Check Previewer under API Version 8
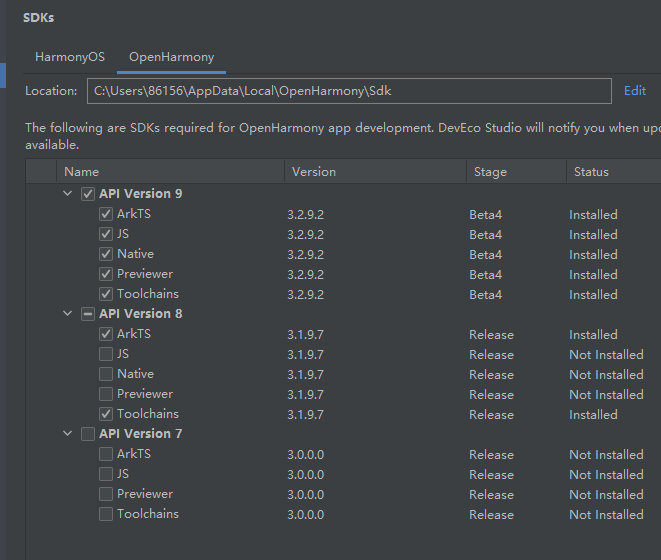The image size is (661, 560). (106, 394)
